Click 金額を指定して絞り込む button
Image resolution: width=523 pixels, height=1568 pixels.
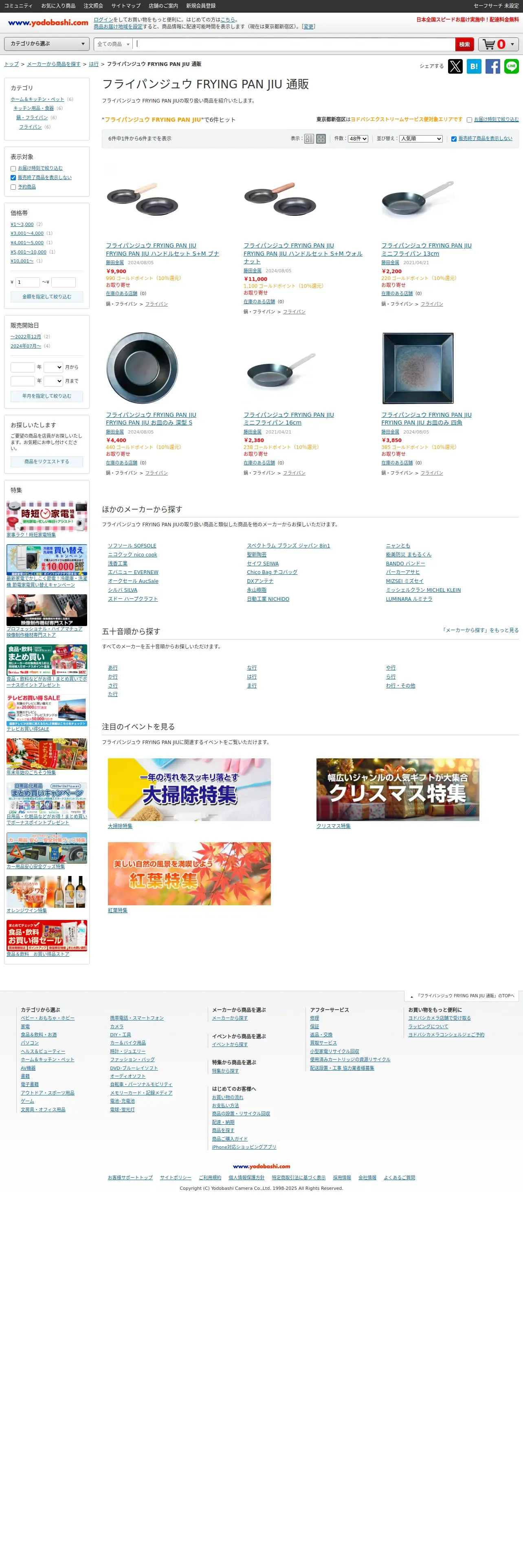click(x=47, y=297)
